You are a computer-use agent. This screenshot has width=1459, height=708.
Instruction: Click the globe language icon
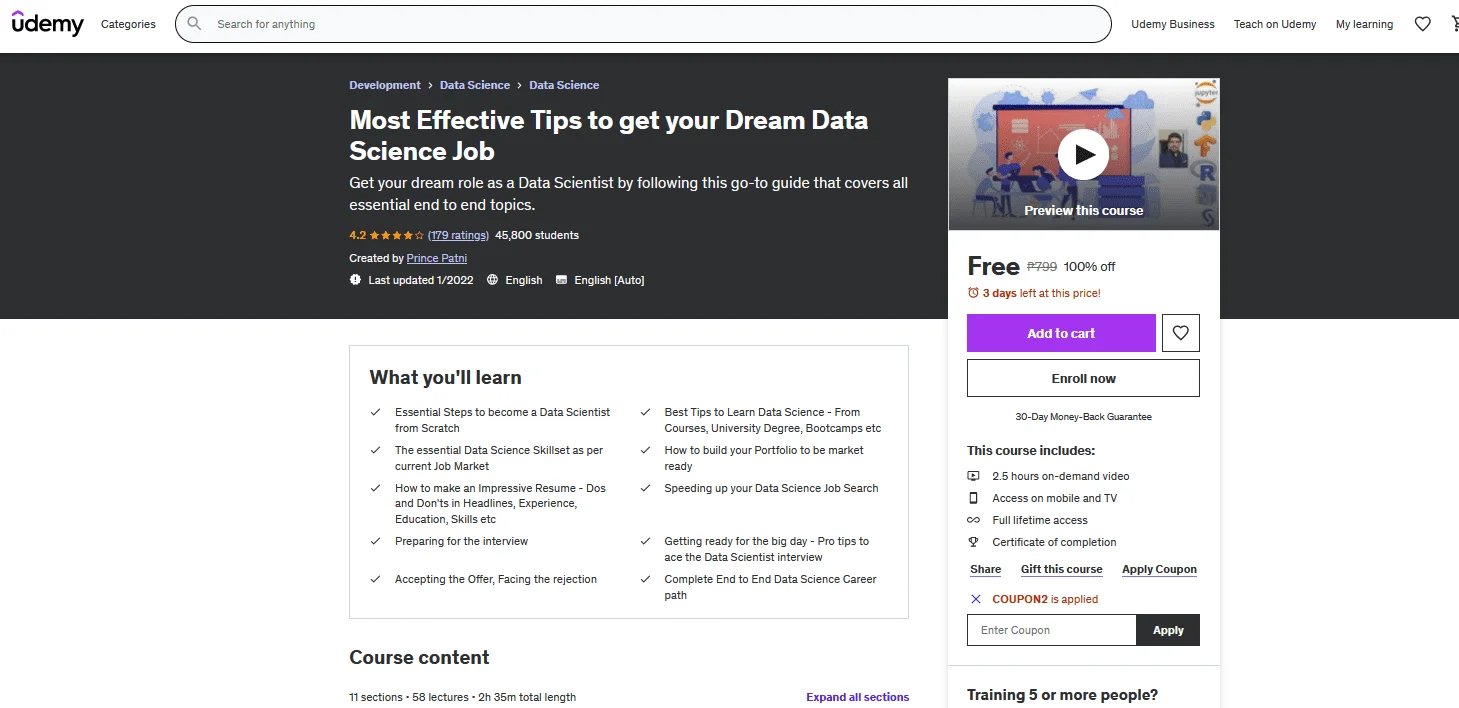tap(492, 280)
